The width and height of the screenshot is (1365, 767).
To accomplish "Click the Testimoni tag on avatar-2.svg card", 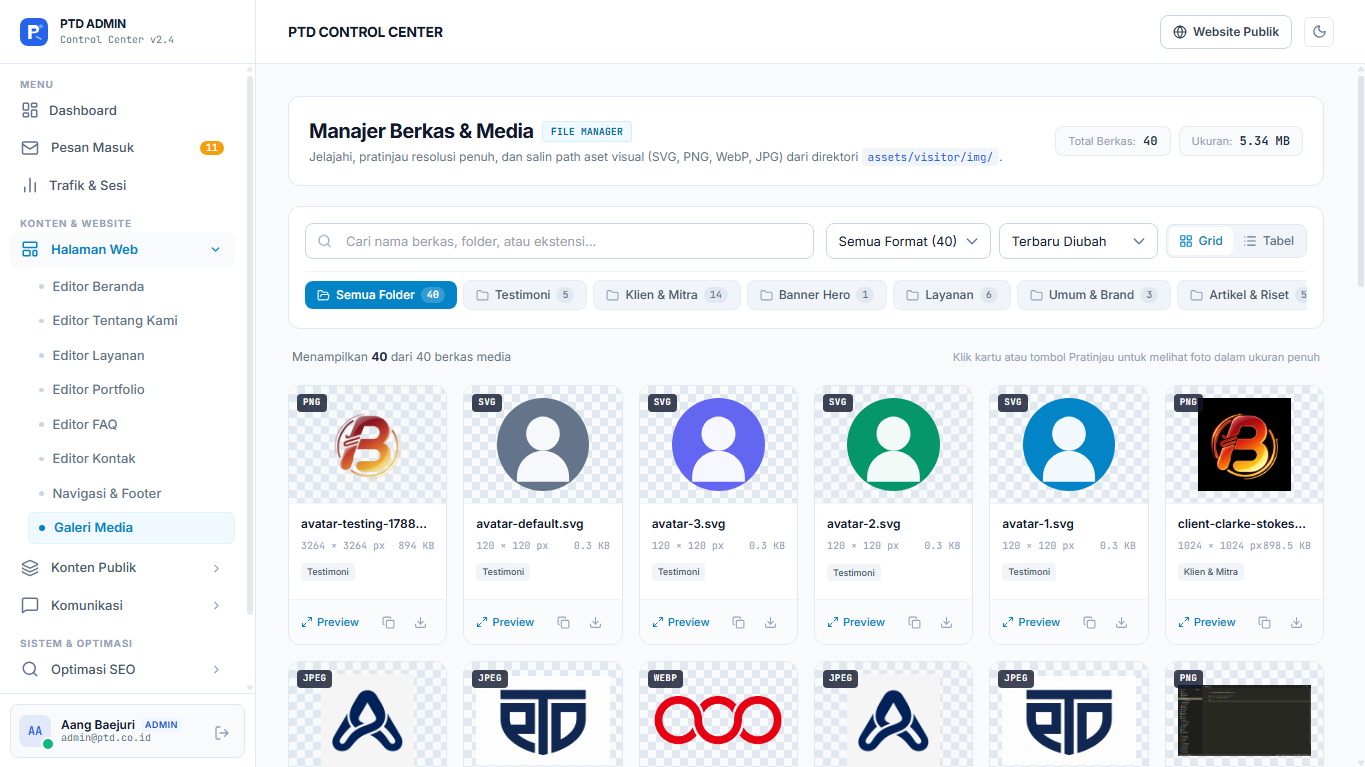I will click(854, 573).
